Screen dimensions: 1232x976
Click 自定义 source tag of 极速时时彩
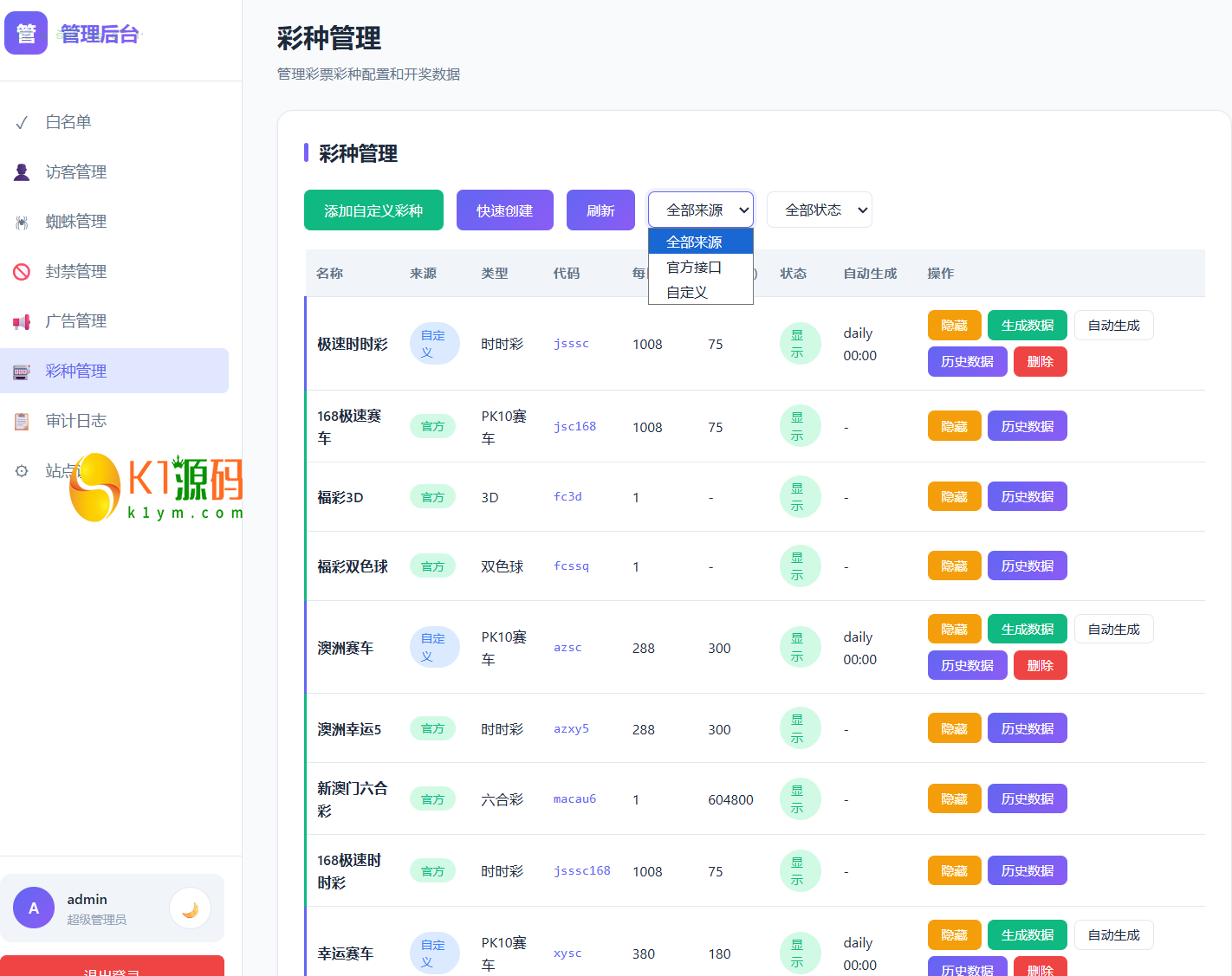tap(434, 344)
